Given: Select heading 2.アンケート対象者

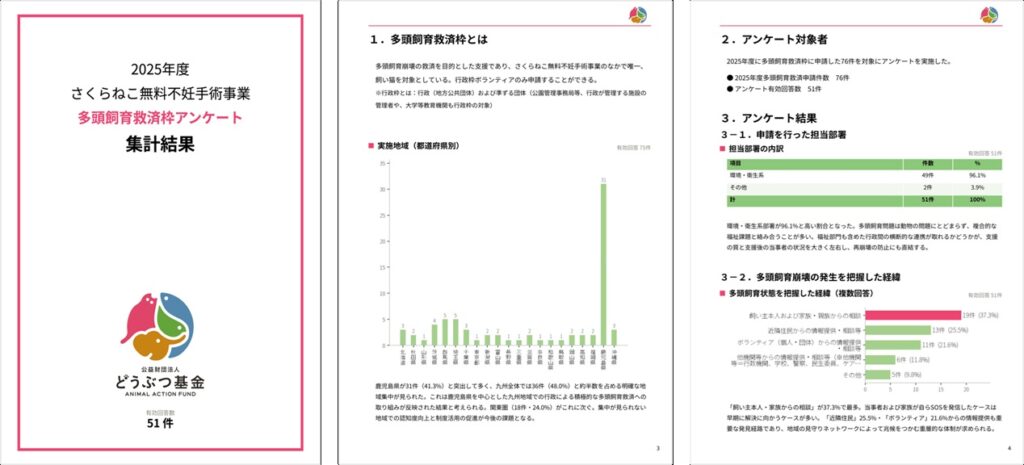Looking at the screenshot, I should click(775, 40).
